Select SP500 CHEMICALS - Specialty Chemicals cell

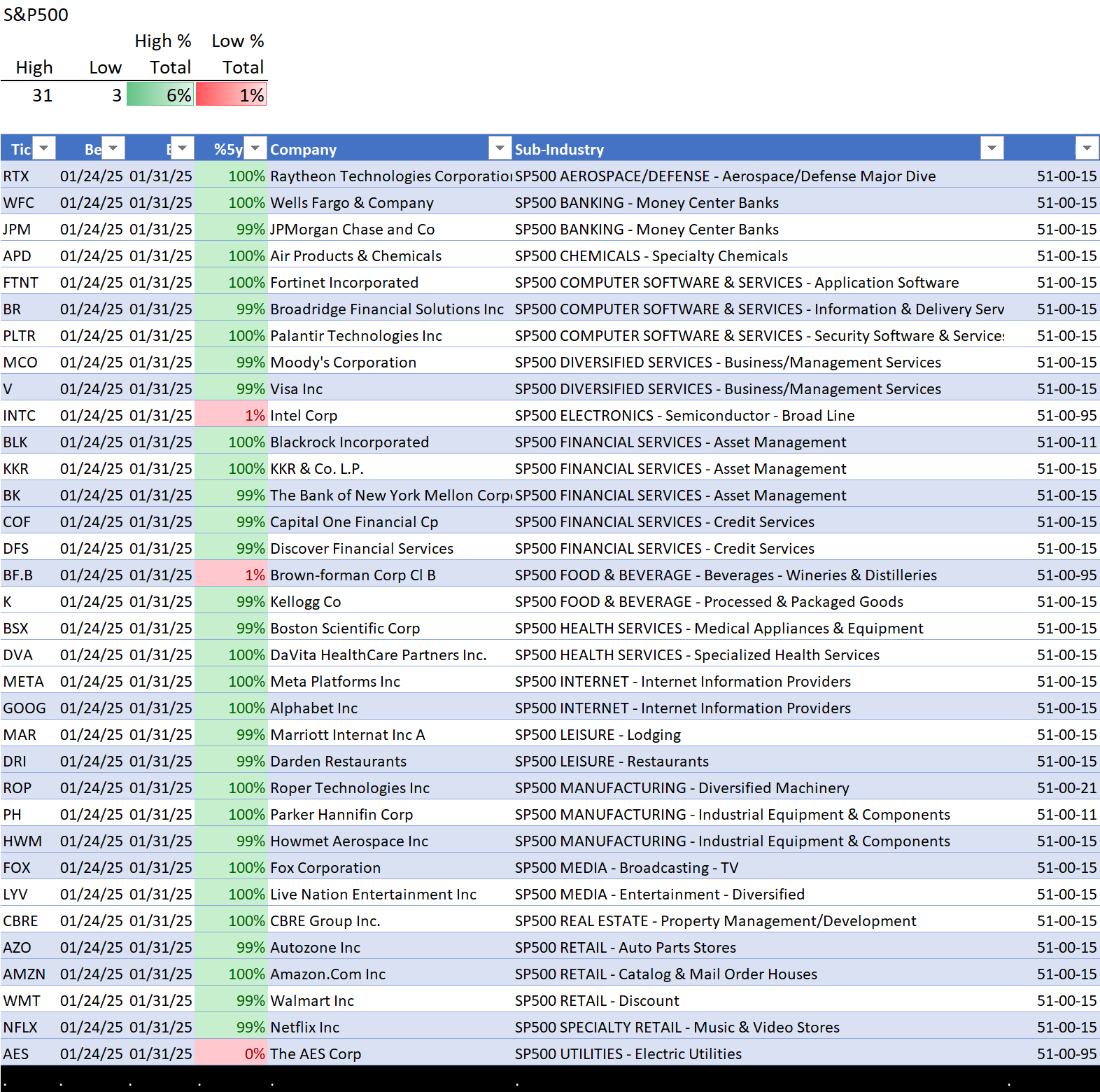(x=759, y=255)
